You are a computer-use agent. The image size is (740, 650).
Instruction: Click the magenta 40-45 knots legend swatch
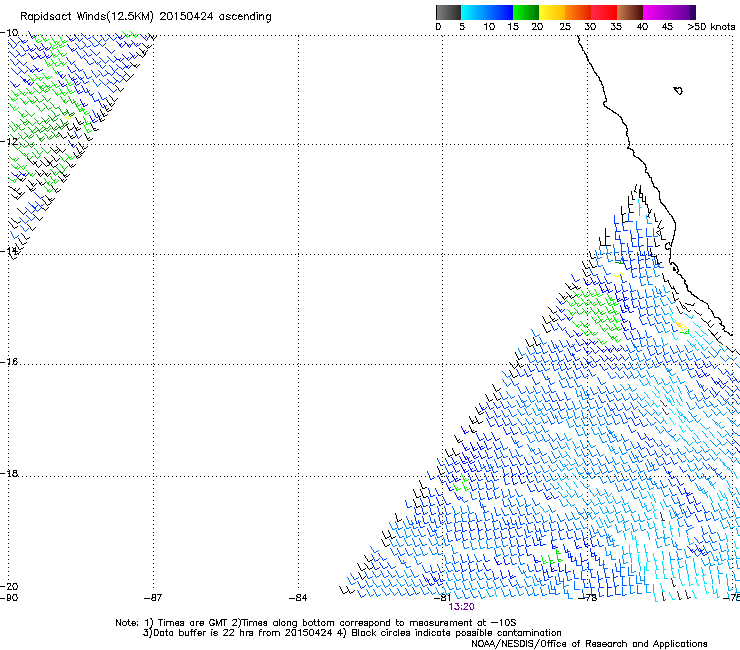tap(656, 12)
